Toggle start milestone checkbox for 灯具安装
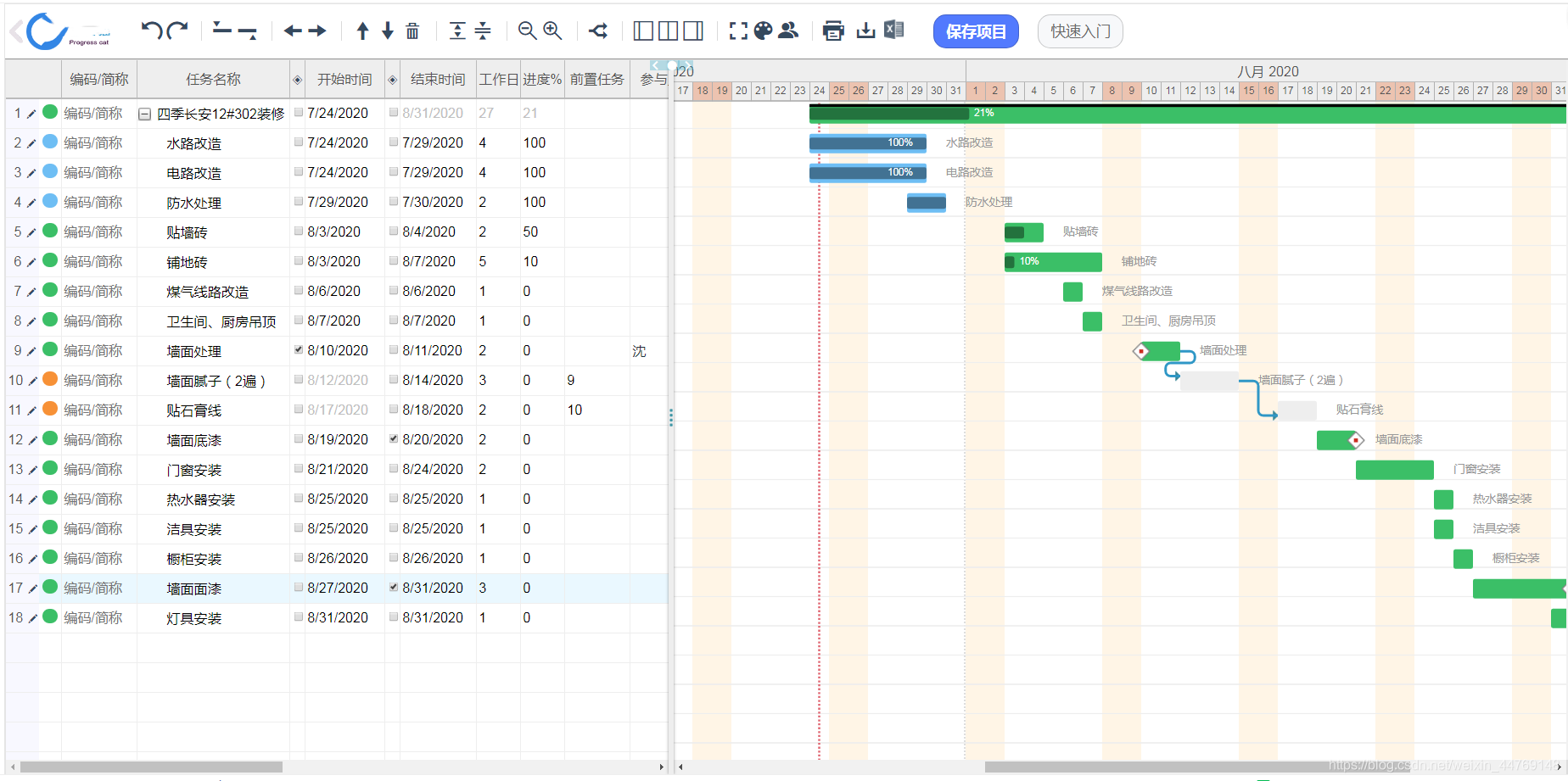 299,617
